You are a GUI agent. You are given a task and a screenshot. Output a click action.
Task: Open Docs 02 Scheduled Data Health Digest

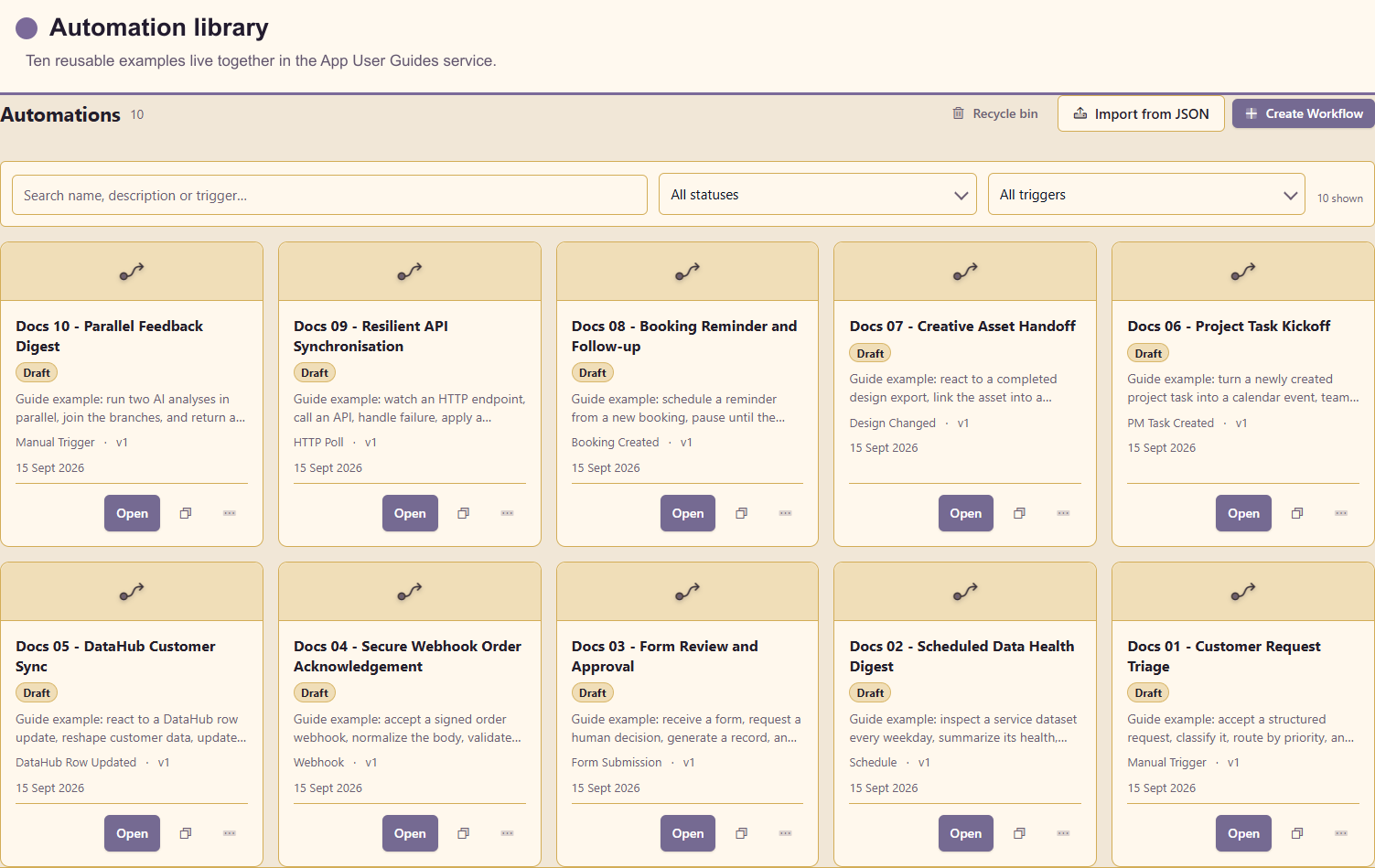(966, 833)
